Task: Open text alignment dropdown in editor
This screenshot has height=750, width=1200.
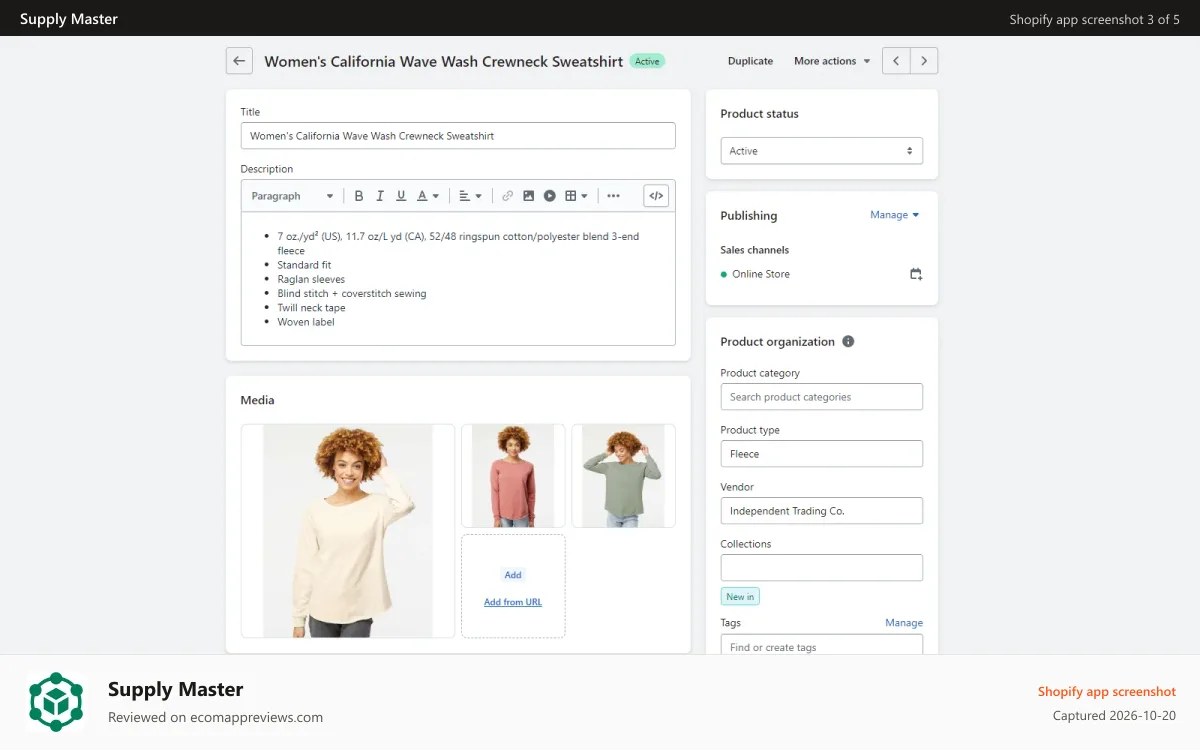Action: pyautogui.click(x=470, y=196)
